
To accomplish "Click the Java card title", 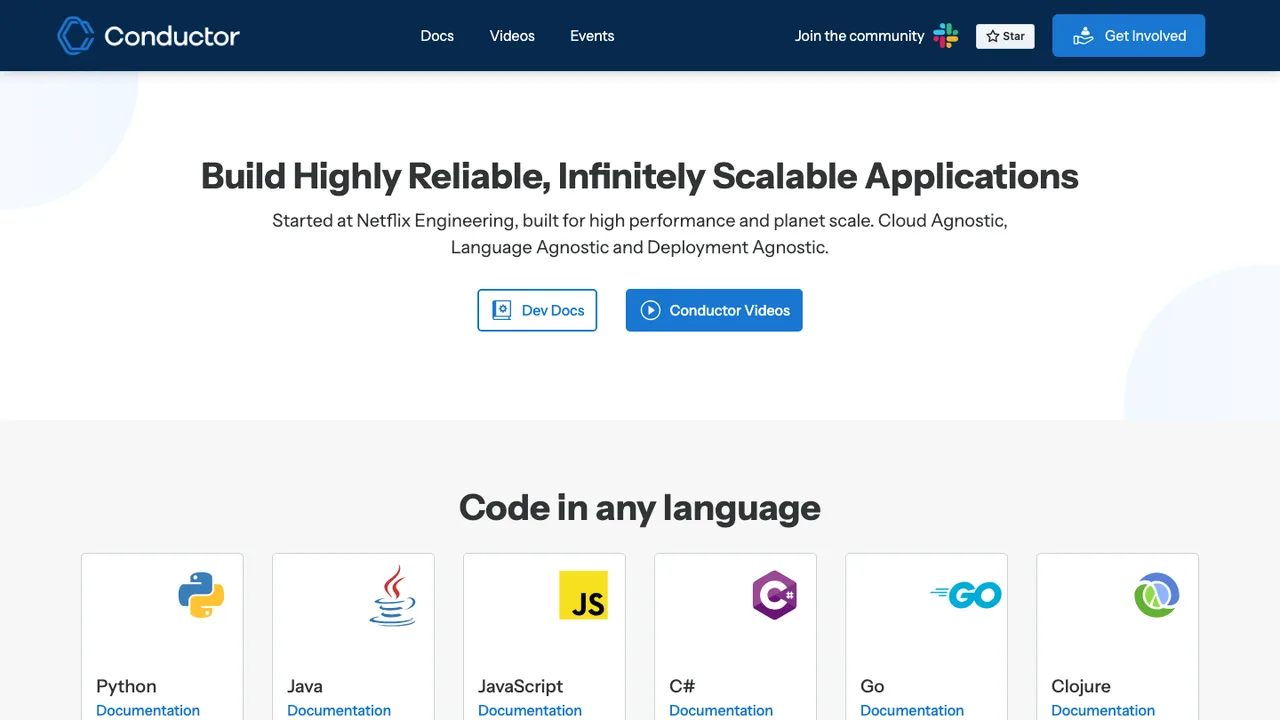I will click(x=305, y=686).
